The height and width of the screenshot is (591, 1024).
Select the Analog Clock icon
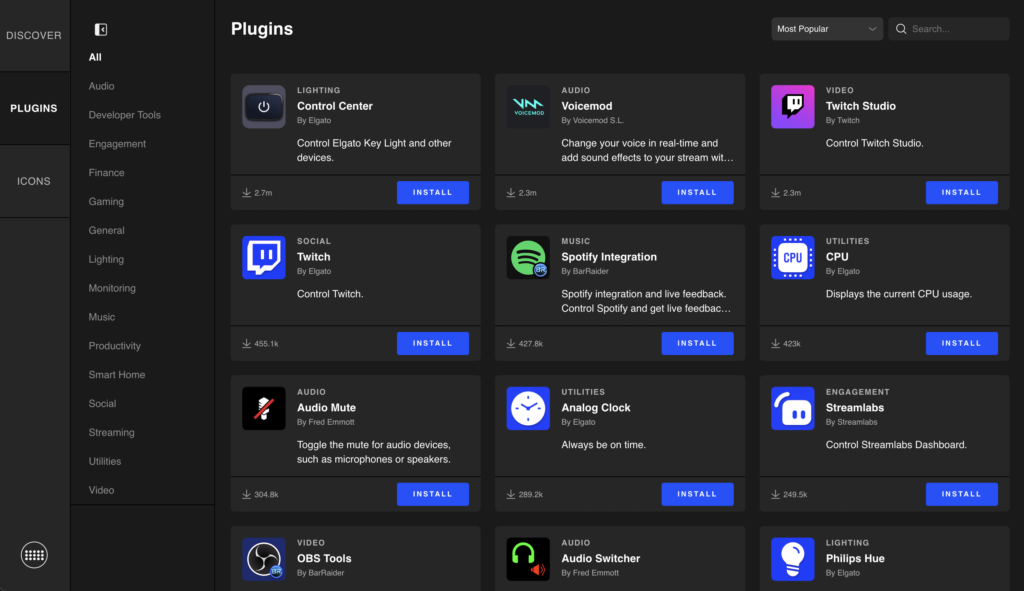point(528,409)
